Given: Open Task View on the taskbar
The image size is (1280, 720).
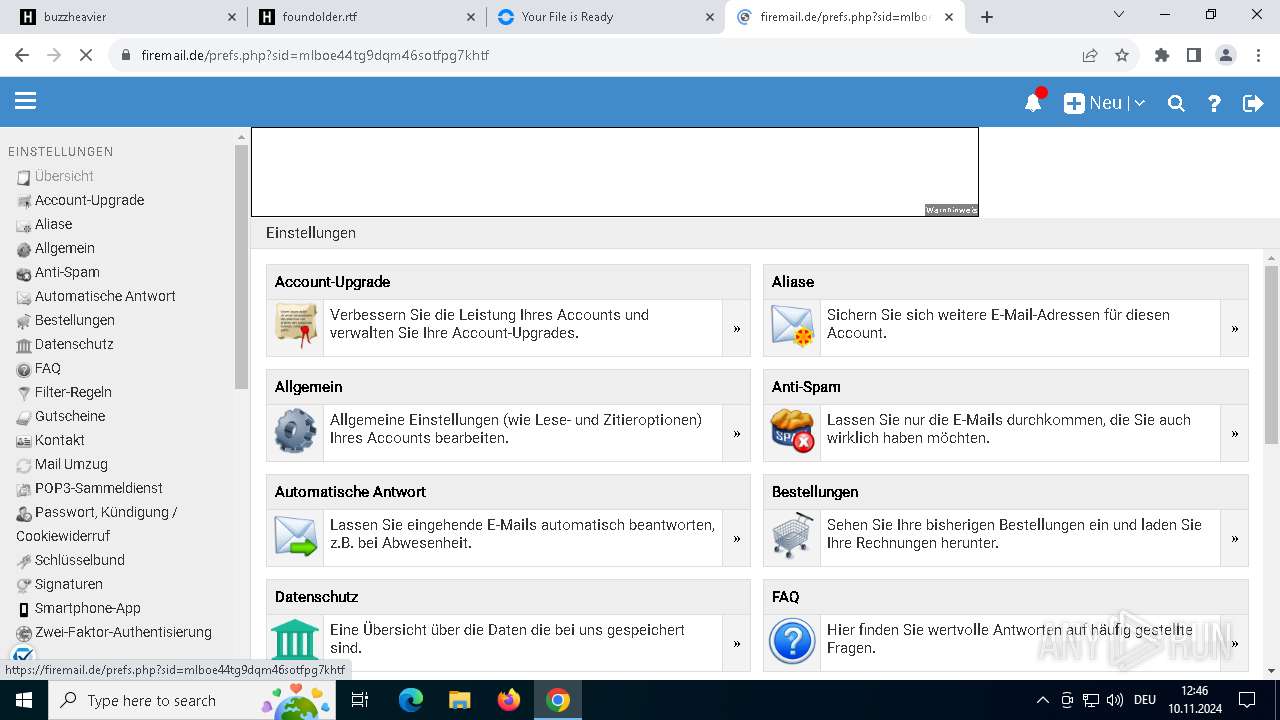Looking at the screenshot, I should [360, 700].
